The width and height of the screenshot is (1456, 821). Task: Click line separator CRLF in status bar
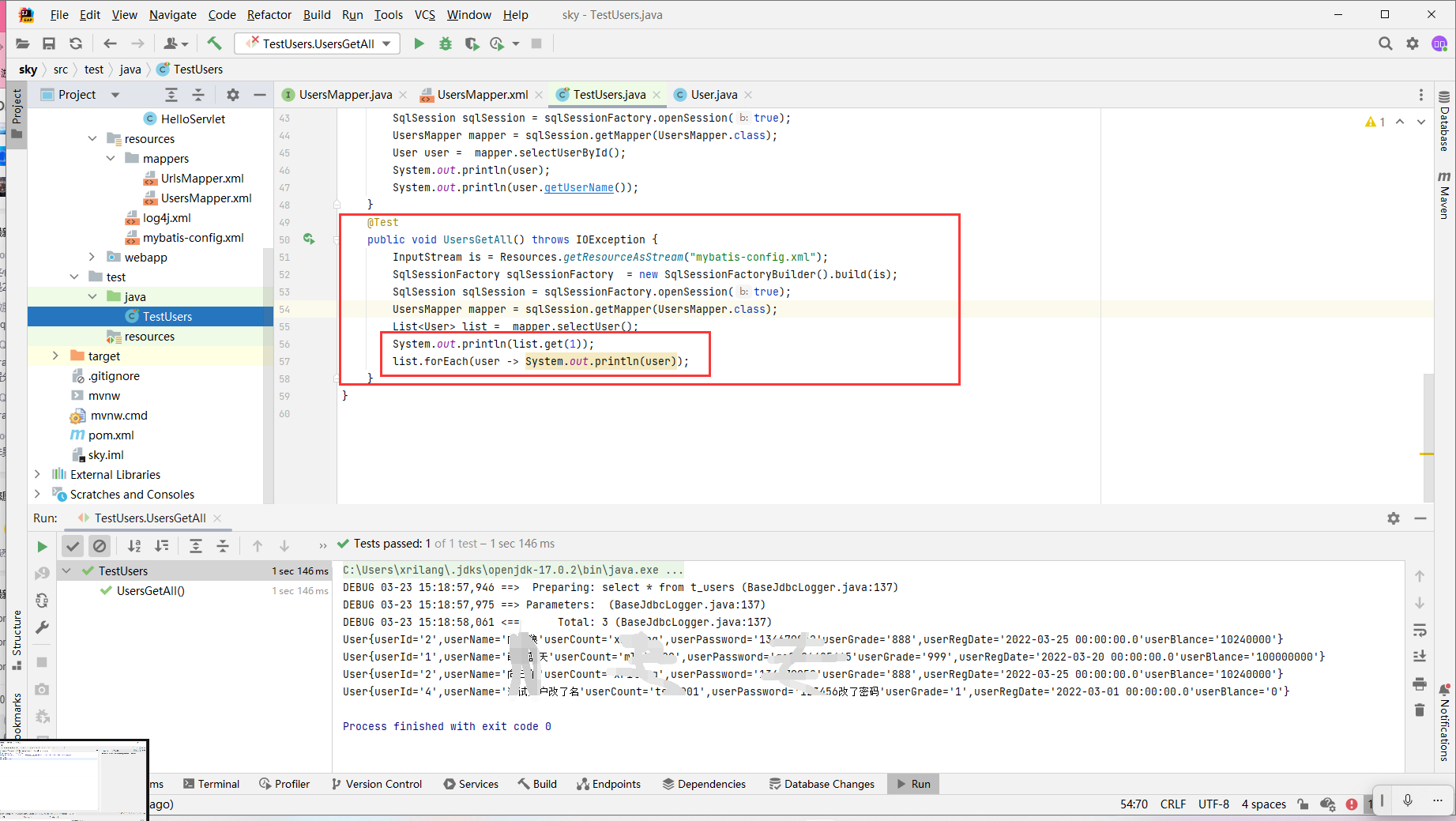(1172, 804)
